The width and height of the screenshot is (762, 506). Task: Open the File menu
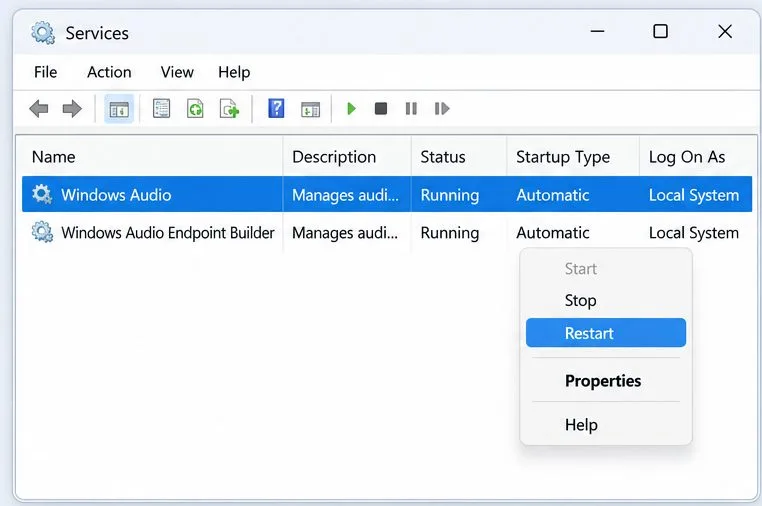(x=45, y=72)
